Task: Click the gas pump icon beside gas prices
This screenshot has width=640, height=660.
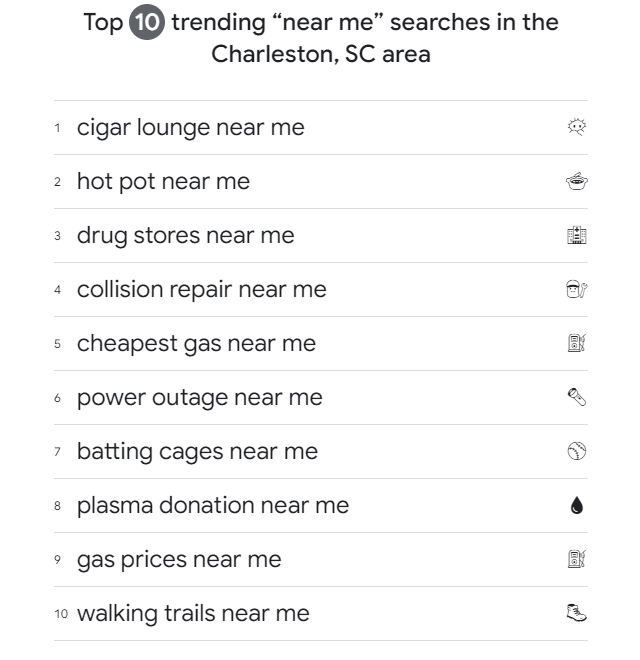Action: 576,559
